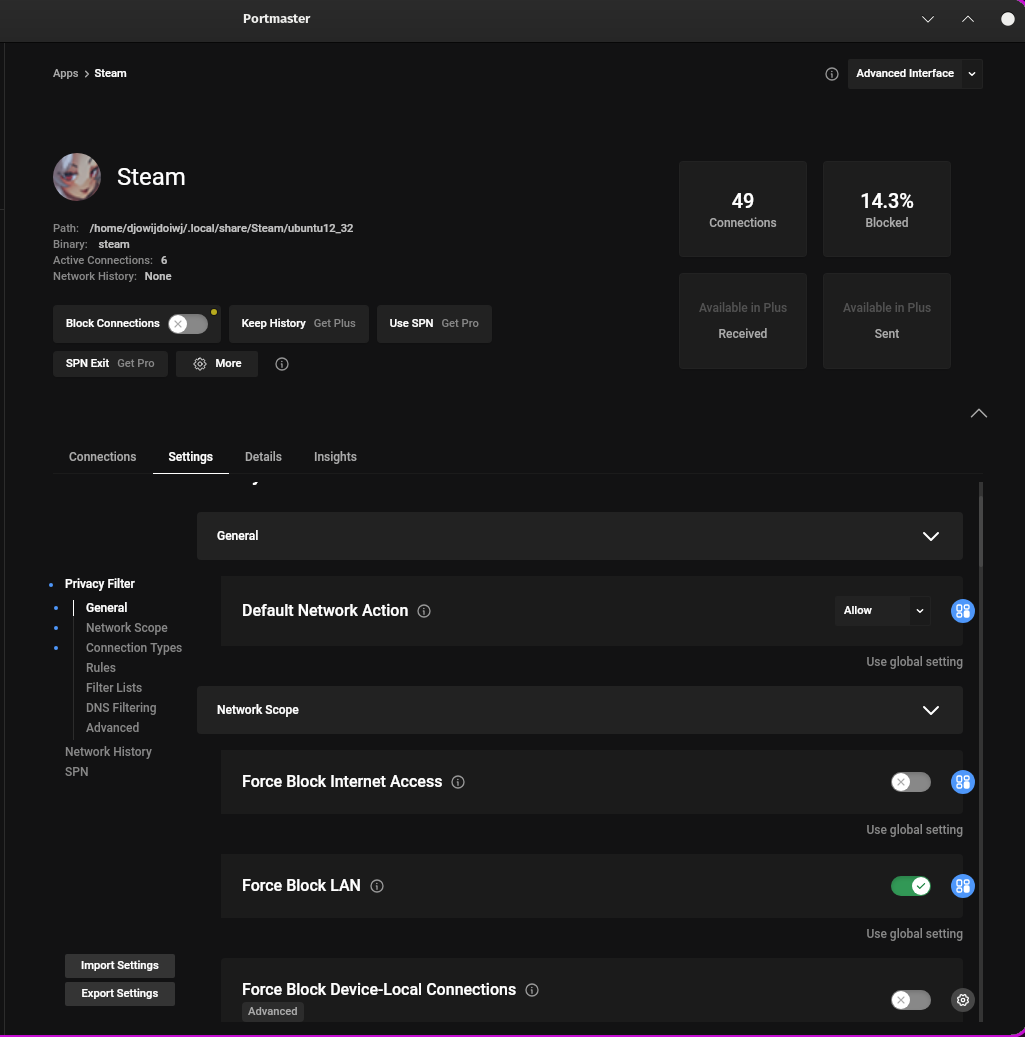Click the blue icon beside Force Block LAN toggle
This screenshot has width=1025, height=1037.
pos(963,886)
